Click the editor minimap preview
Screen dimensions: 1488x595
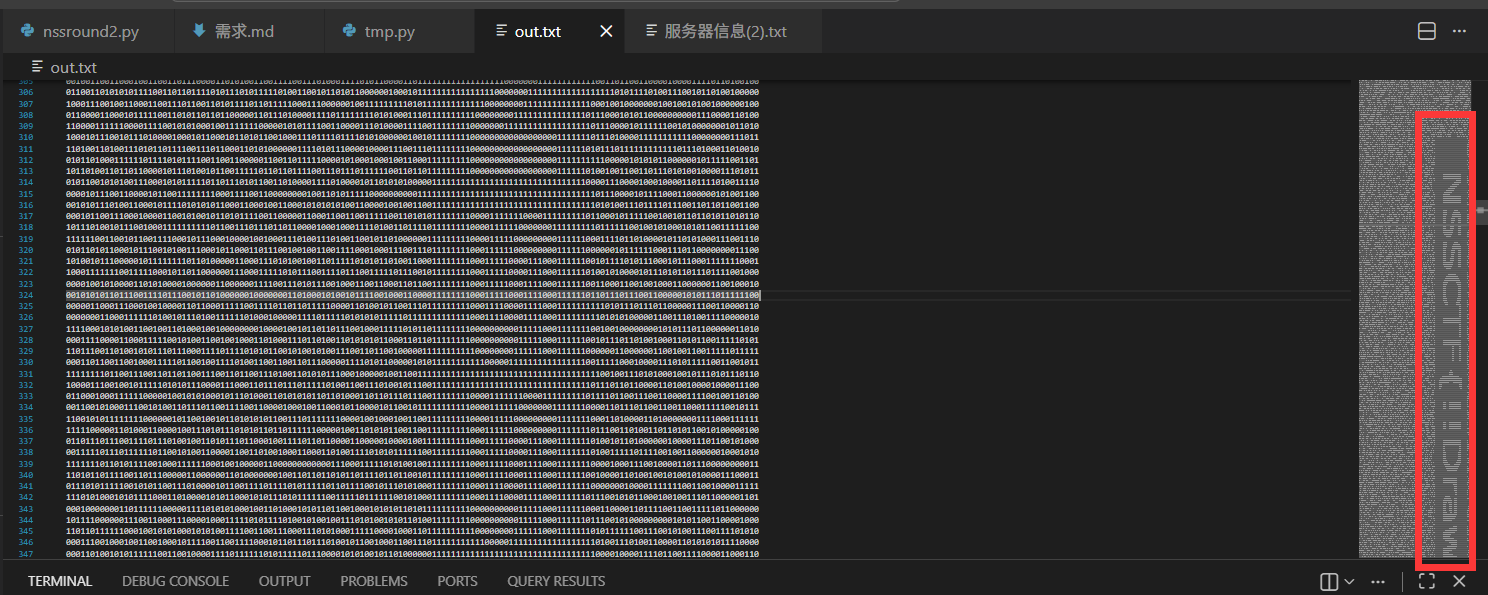point(1414,318)
